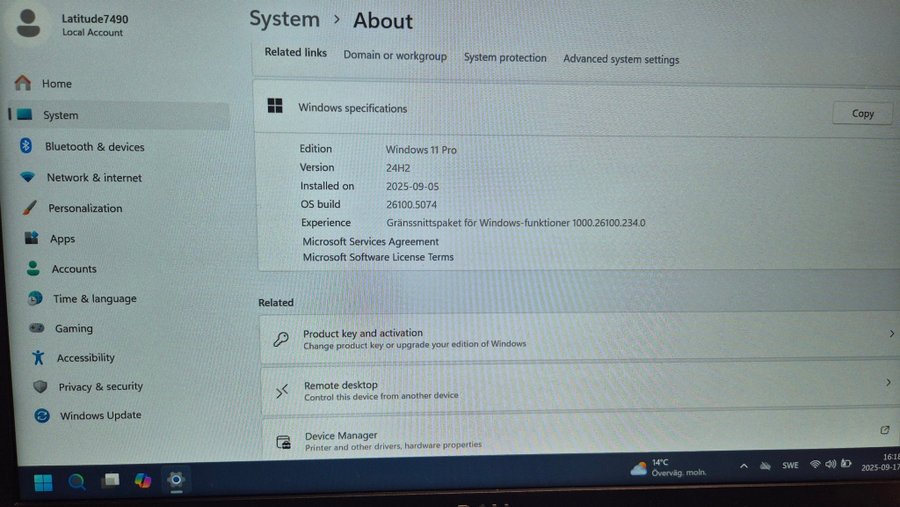Open Accessibility settings
The image size is (900, 507).
86,358
